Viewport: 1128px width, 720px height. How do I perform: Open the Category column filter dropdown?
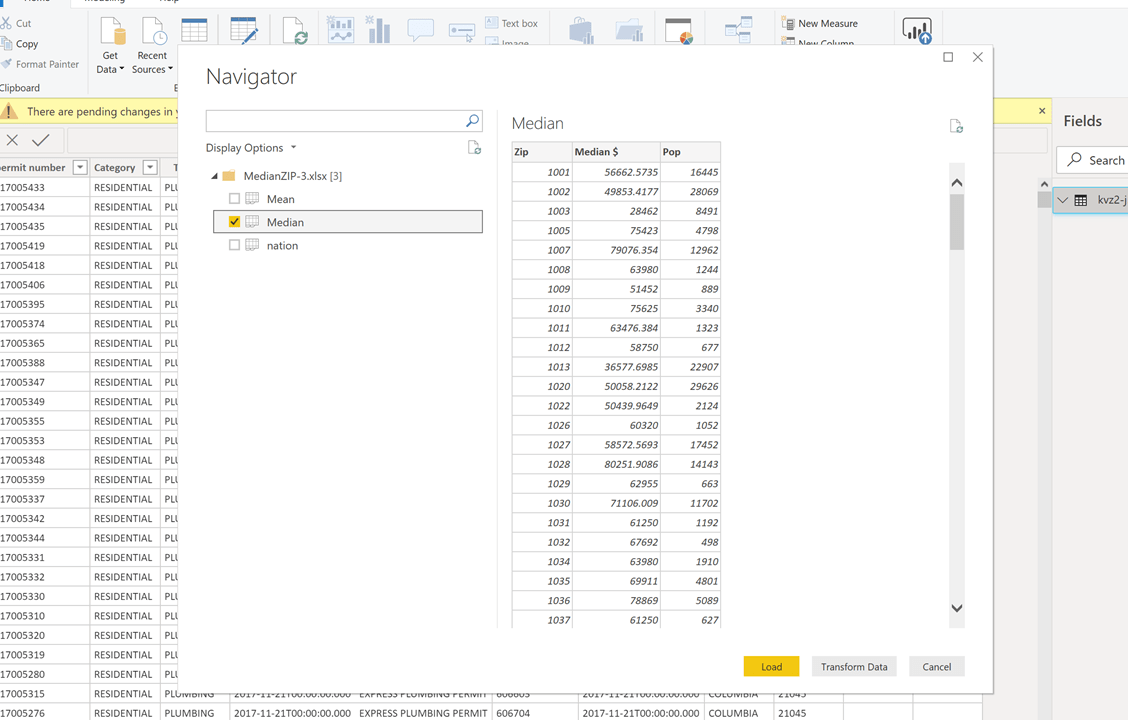[x=150, y=168]
